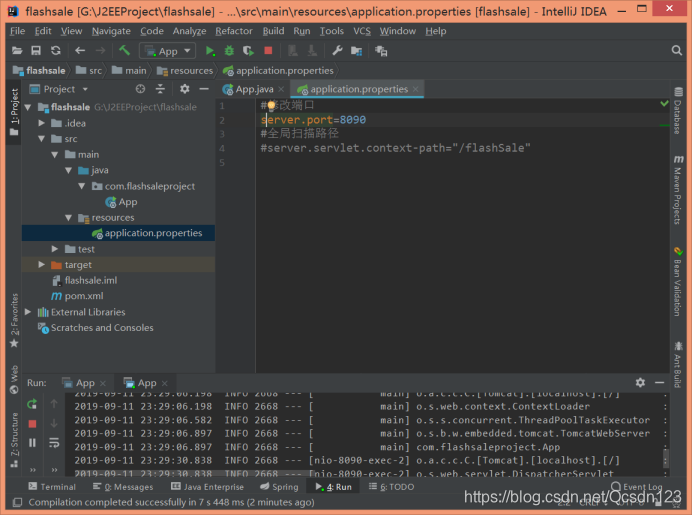The height and width of the screenshot is (516, 692).
Task: Open the Maven Projects side panel
Action: coord(678,190)
